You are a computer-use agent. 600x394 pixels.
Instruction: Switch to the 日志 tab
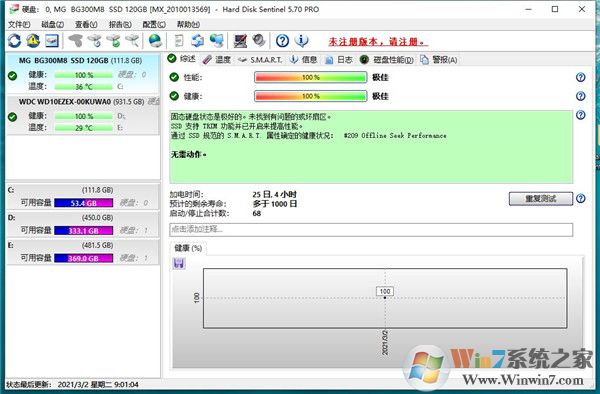pos(339,59)
